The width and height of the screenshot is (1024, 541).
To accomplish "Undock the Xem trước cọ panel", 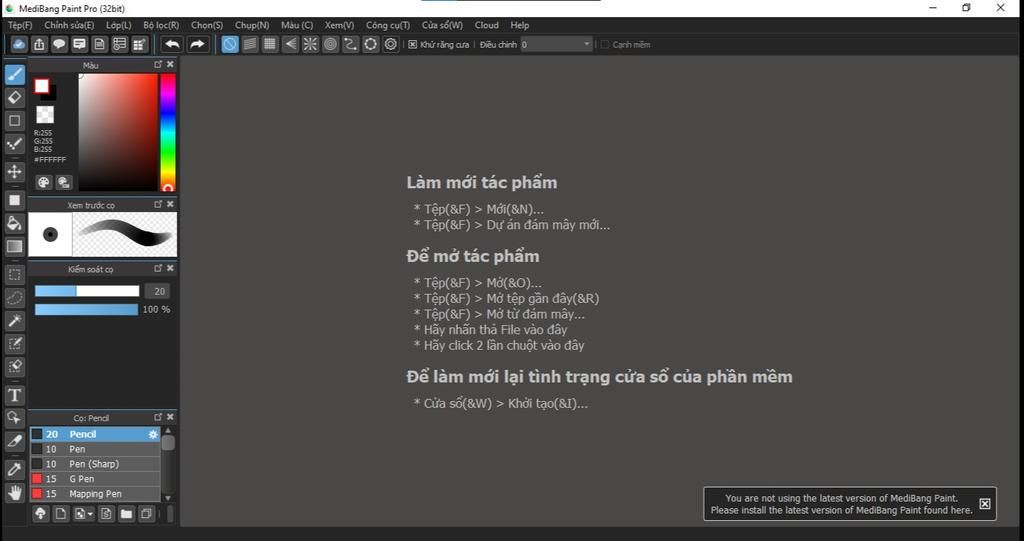I will 158,204.
